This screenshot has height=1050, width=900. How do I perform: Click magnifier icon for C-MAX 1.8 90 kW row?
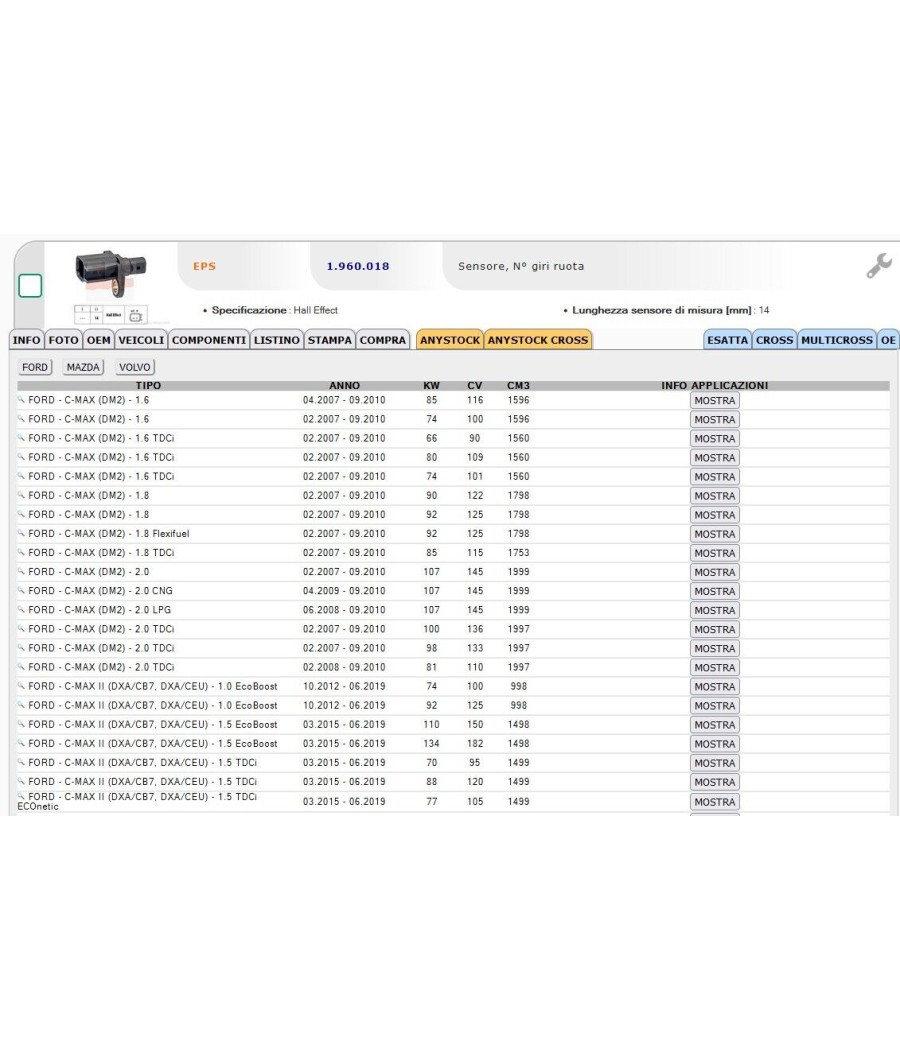coord(21,494)
